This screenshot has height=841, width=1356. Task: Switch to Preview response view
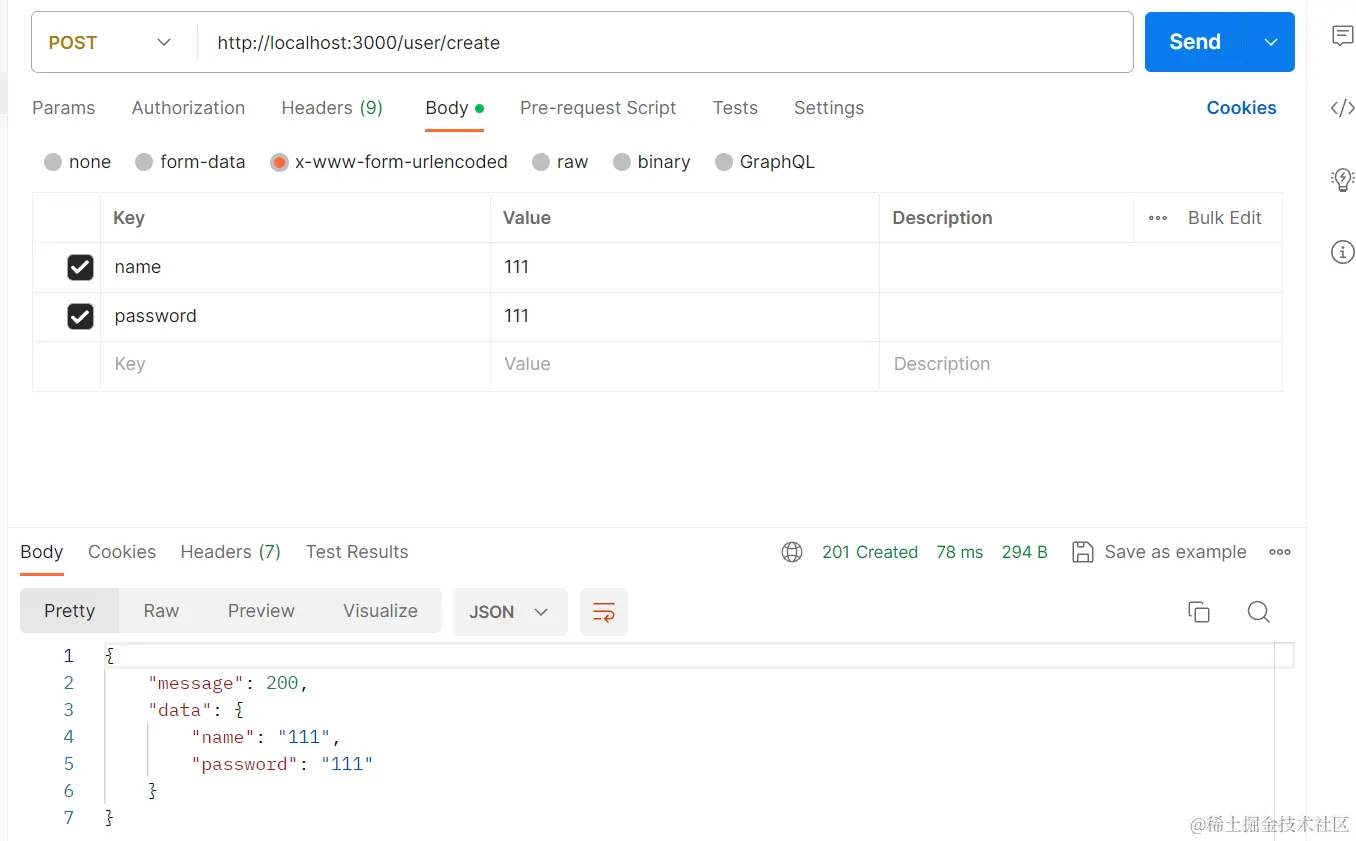[261, 611]
